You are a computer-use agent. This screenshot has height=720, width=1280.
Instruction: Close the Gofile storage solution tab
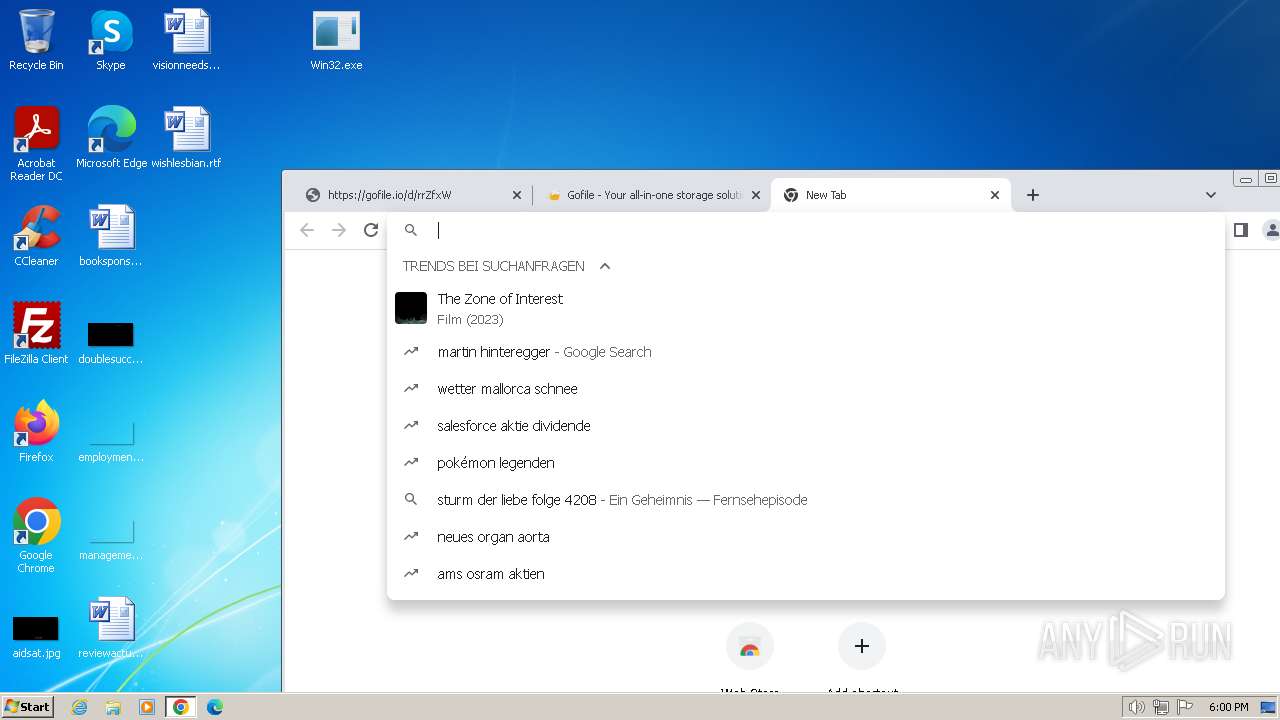pos(756,195)
